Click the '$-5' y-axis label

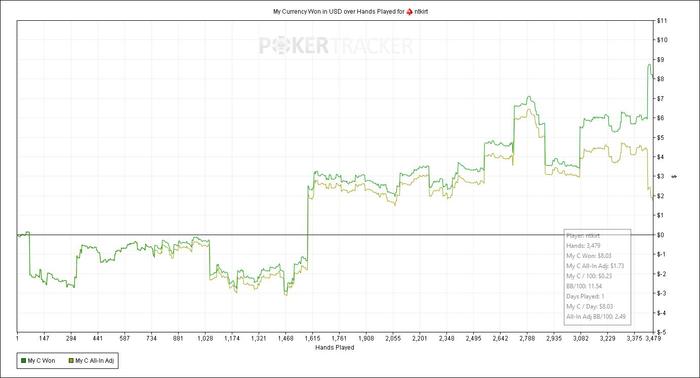(x=662, y=332)
